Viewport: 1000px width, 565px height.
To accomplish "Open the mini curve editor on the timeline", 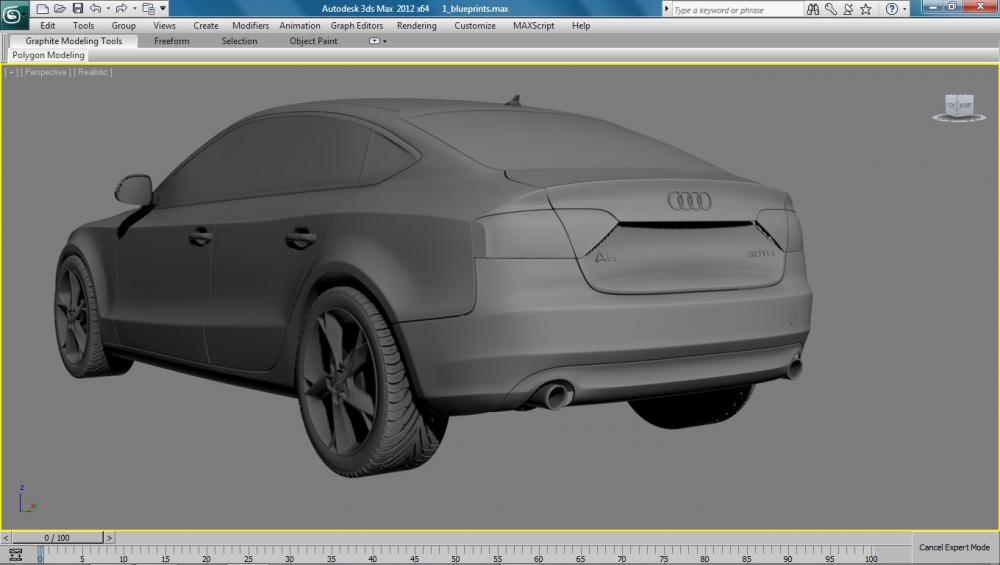I will point(15,553).
